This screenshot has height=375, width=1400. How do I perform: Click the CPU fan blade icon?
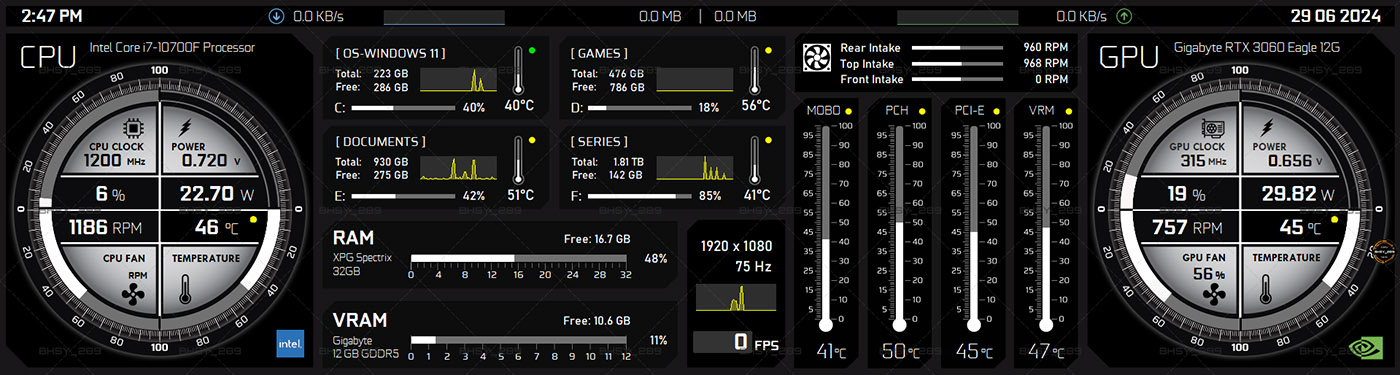coord(133,294)
